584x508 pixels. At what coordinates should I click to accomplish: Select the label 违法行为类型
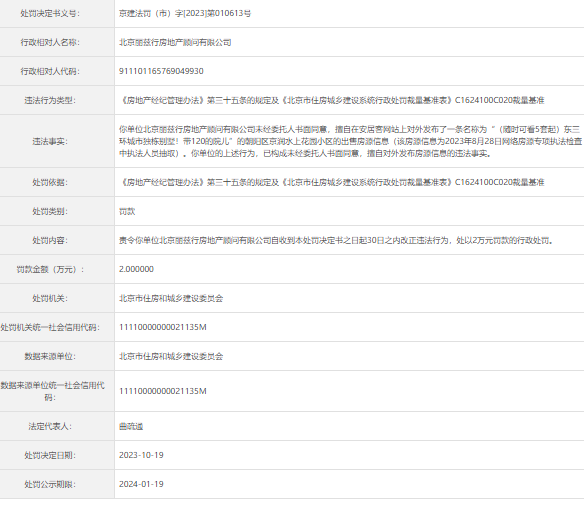50,100
